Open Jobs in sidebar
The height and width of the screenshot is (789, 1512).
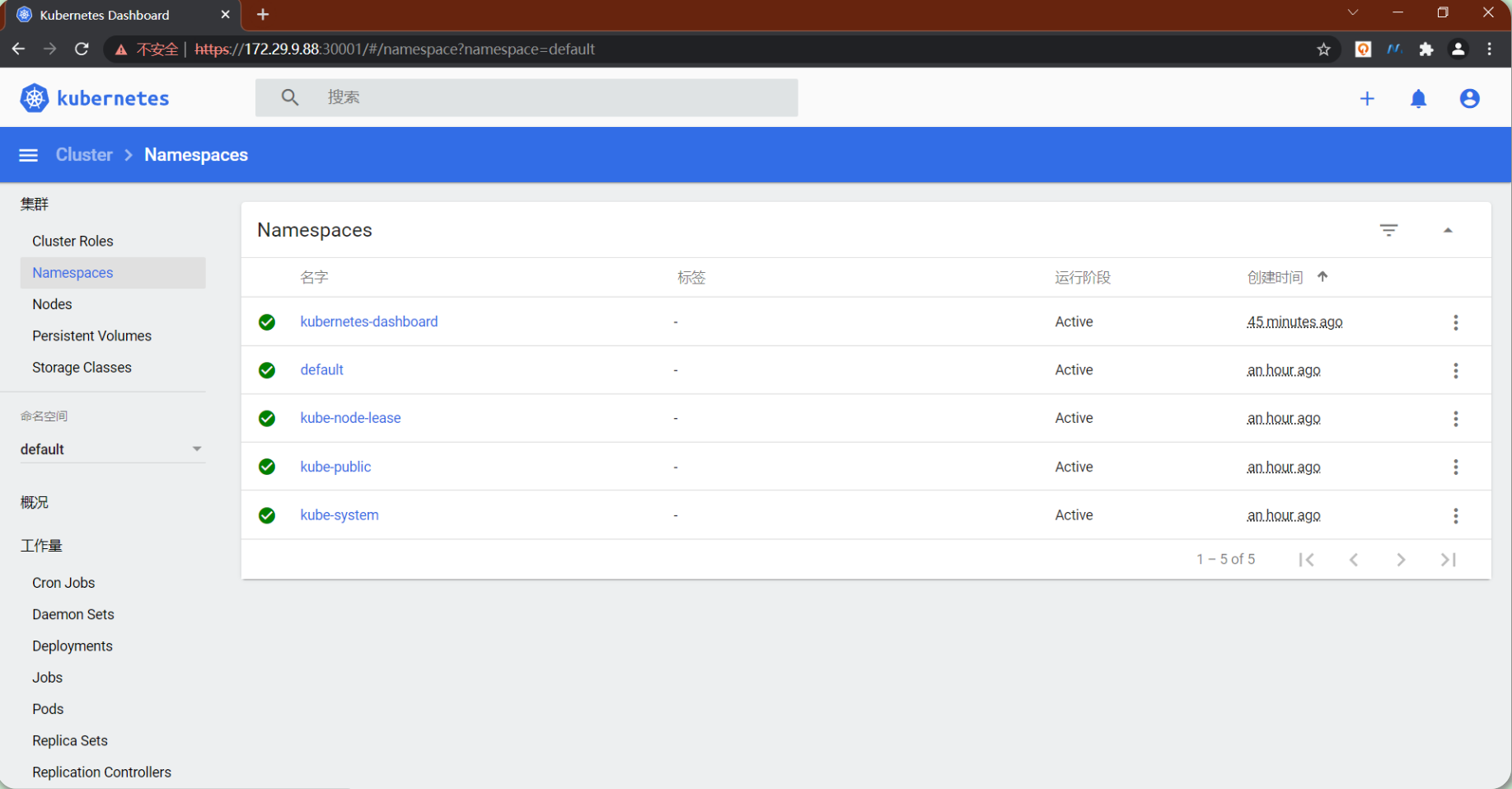point(47,678)
